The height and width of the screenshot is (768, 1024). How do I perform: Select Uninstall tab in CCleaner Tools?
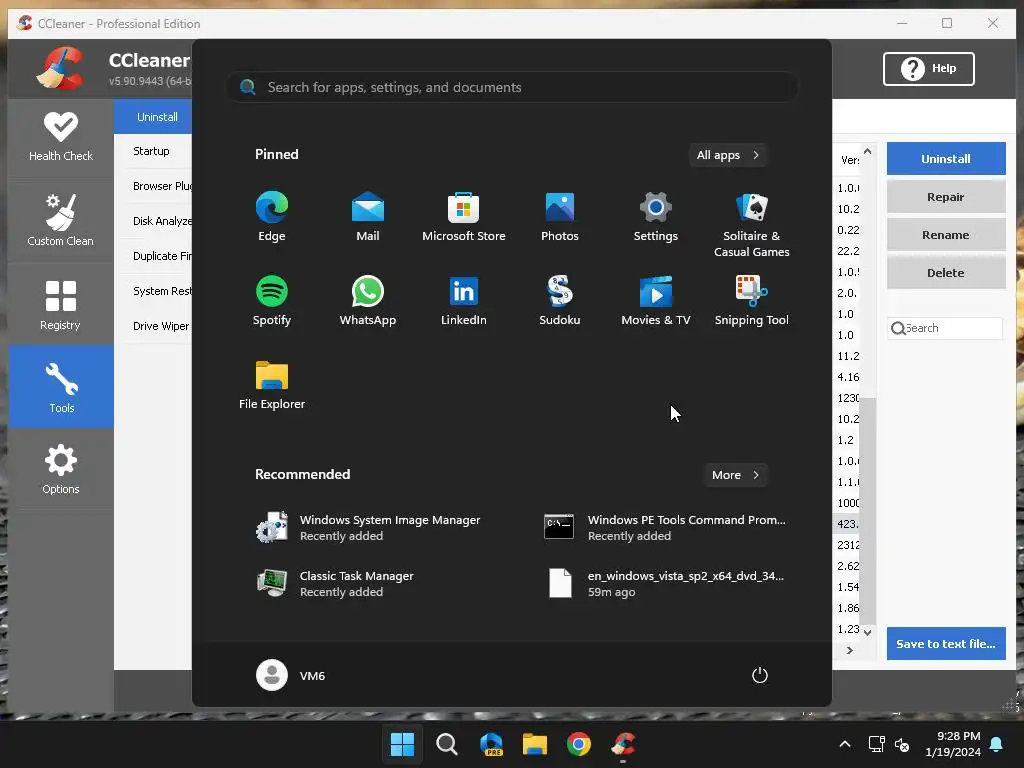(x=153, y=117)
